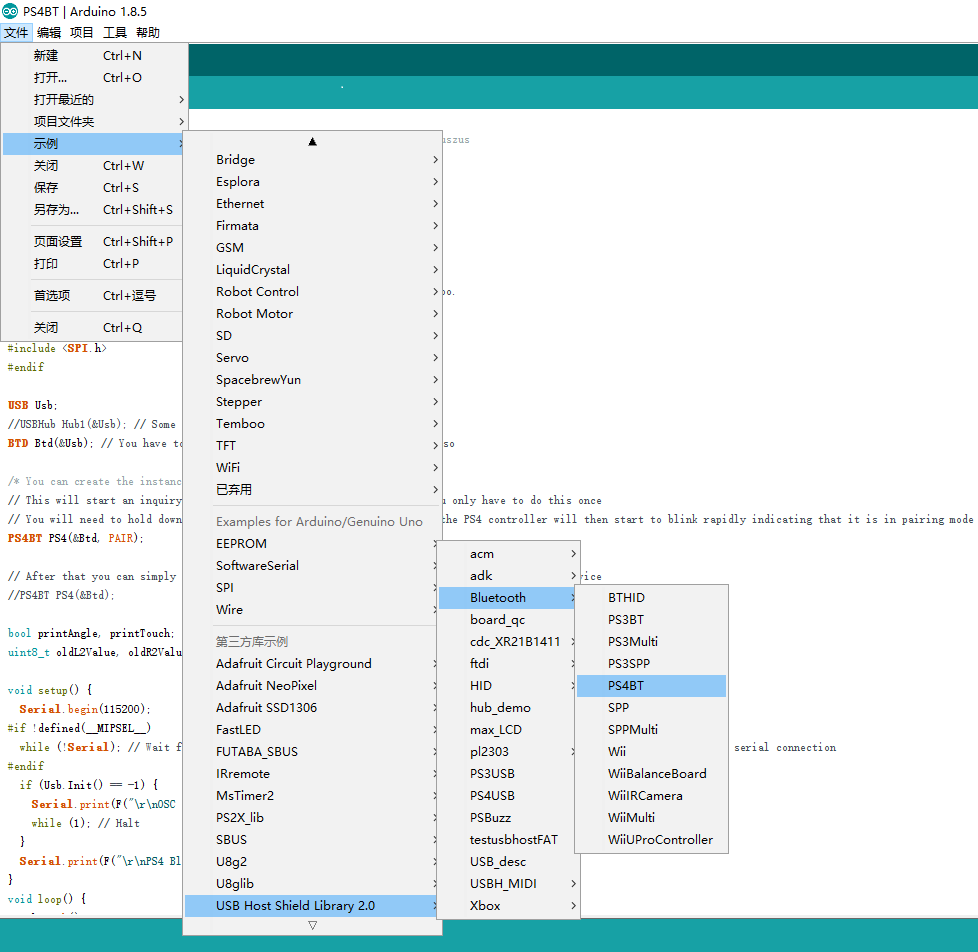Open WiiBalanceBoard example
978x952 pixels.
pos(651,774)
